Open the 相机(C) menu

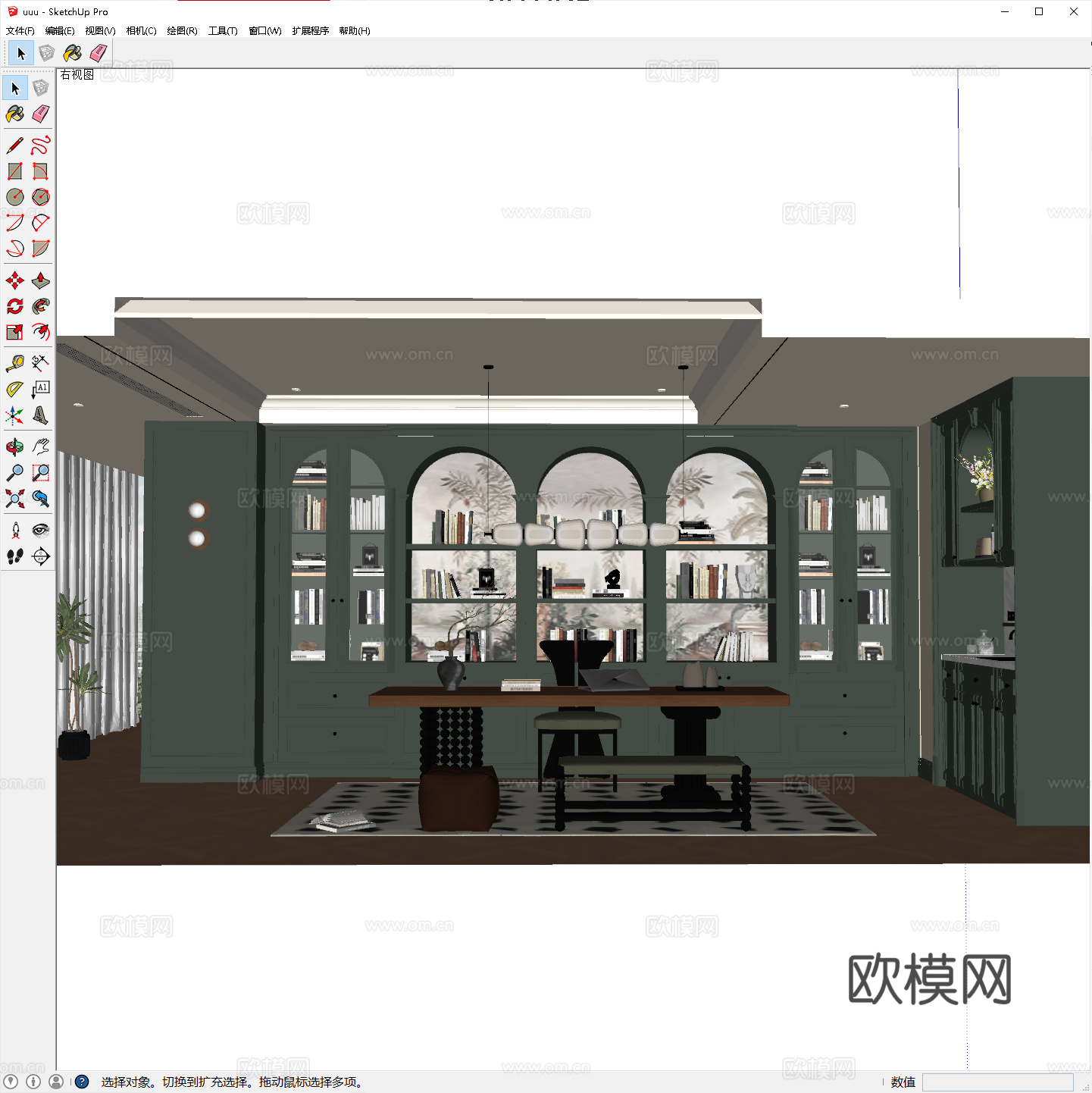point(141,31)
